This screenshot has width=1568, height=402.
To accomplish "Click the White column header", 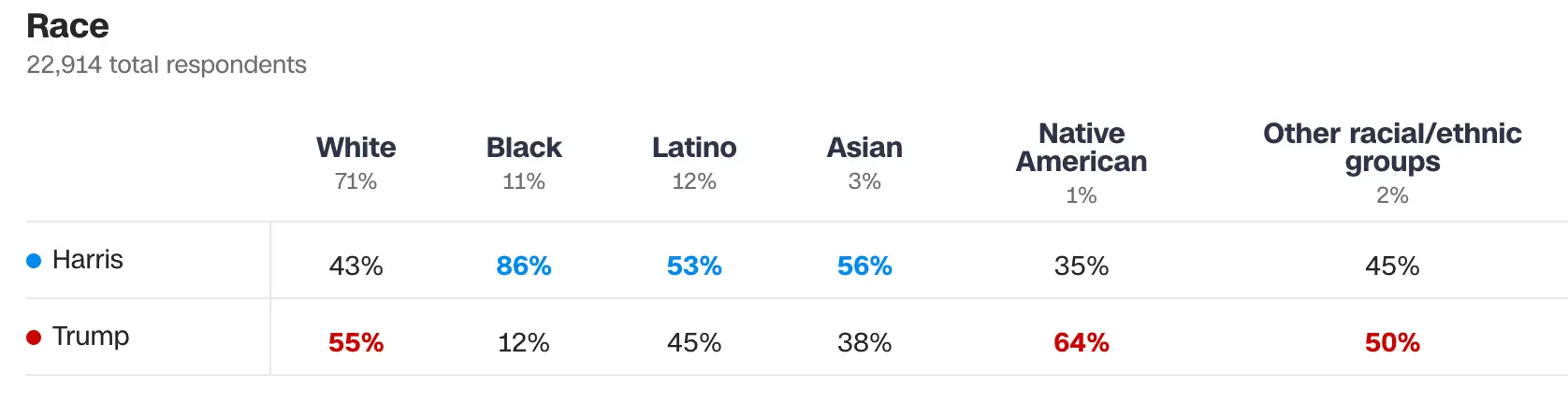I will [x=356, y=148].
